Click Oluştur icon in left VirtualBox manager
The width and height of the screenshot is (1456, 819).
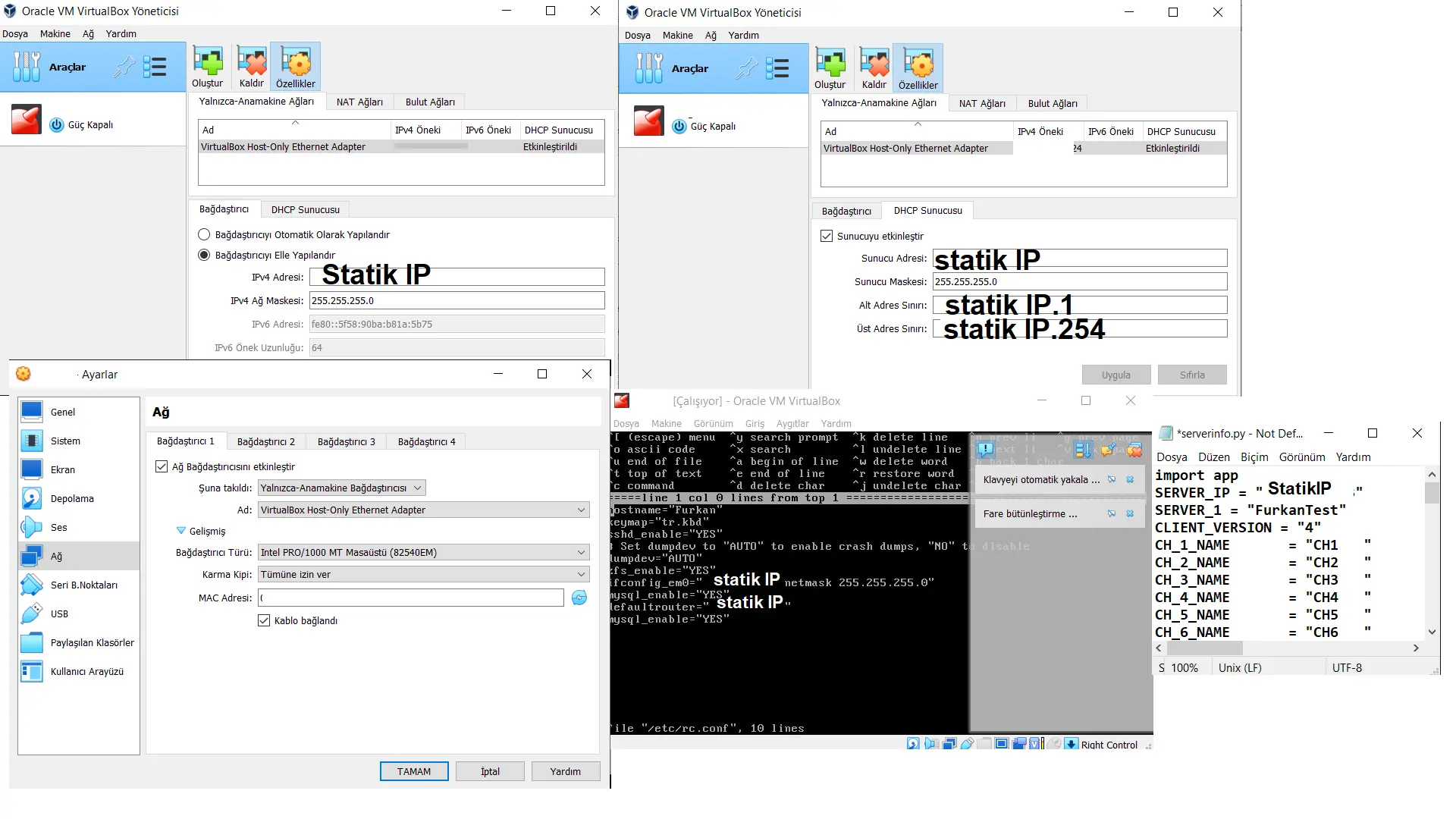(207, 67)
